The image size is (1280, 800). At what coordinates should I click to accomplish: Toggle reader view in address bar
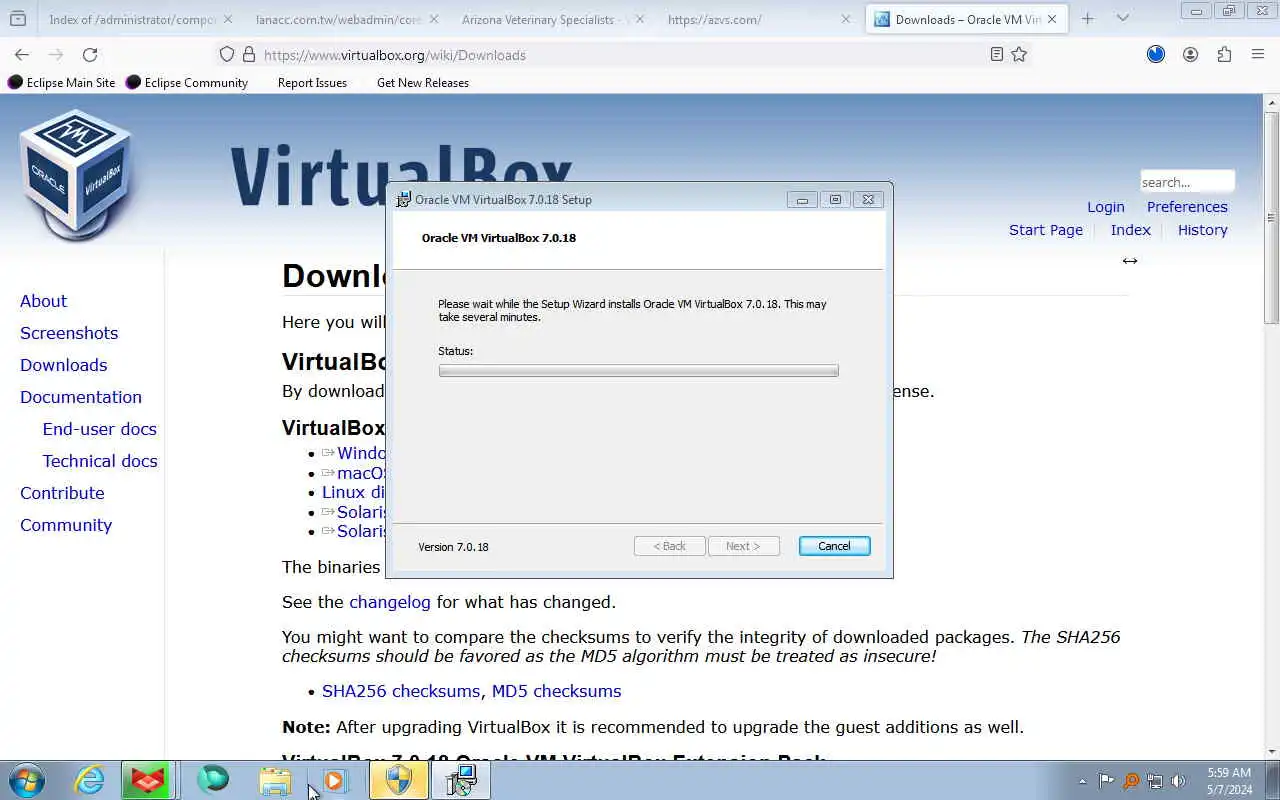996,55
